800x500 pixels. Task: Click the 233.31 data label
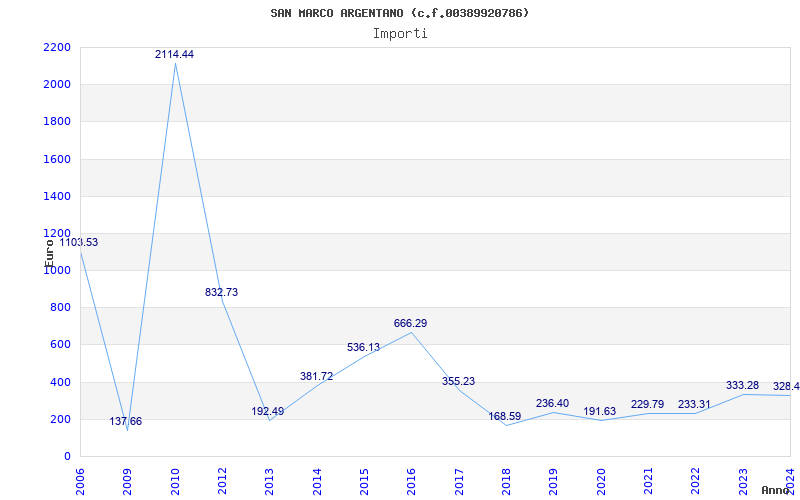click(694, 405)
